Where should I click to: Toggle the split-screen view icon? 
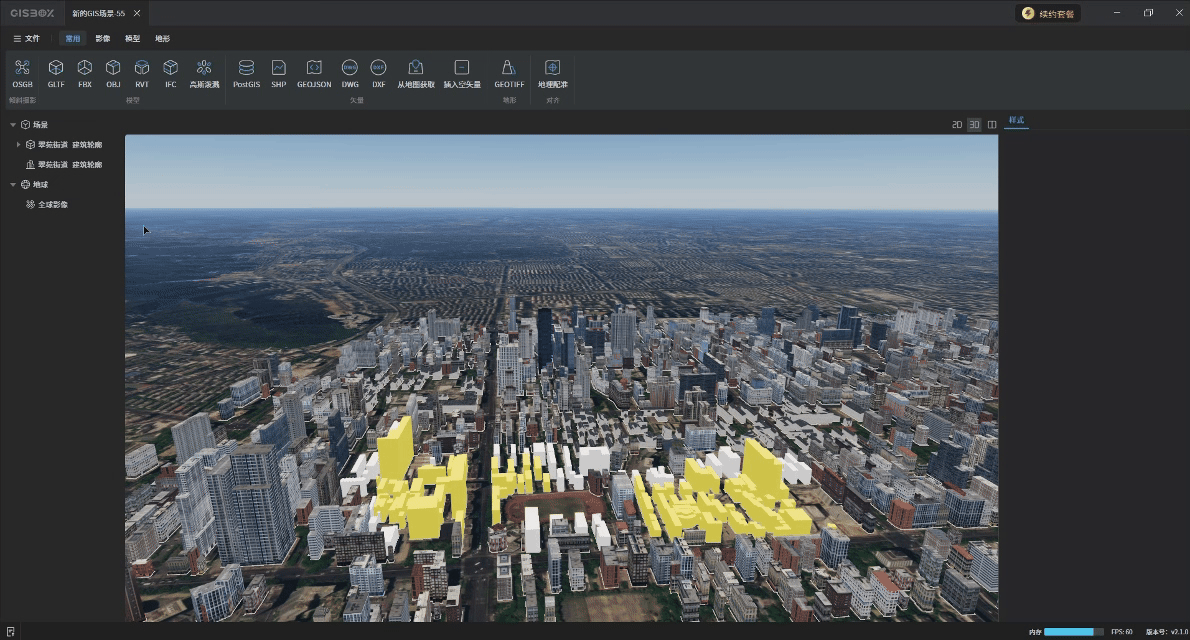click(992, 125)
